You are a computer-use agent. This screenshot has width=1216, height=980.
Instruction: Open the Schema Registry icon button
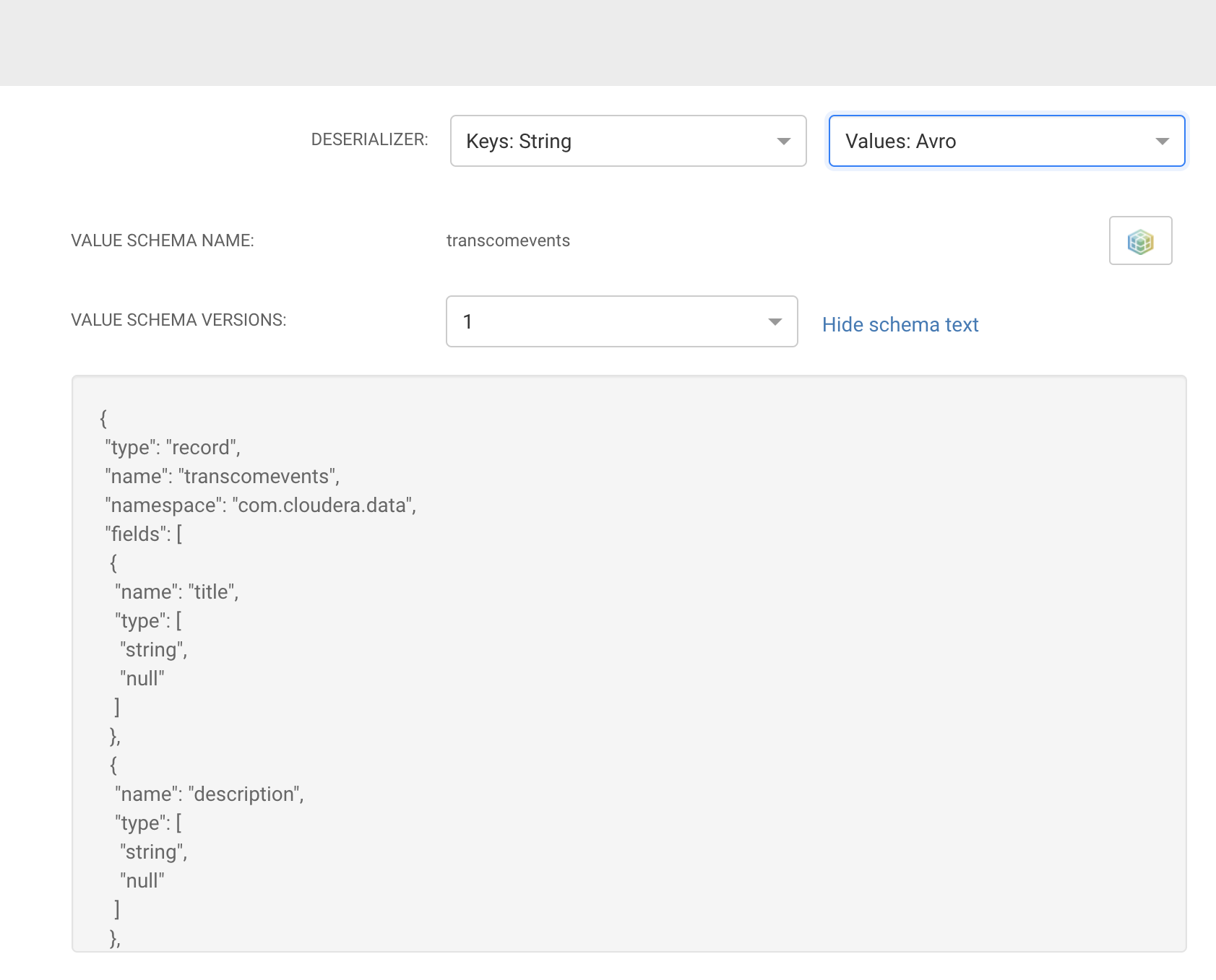pyautogui.click(x=1140, y=241)
